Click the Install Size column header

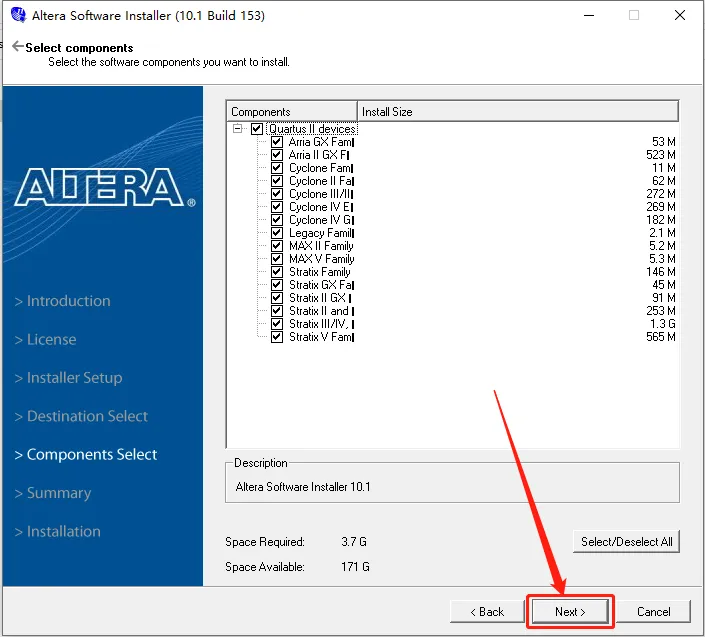tap(518, 111)
